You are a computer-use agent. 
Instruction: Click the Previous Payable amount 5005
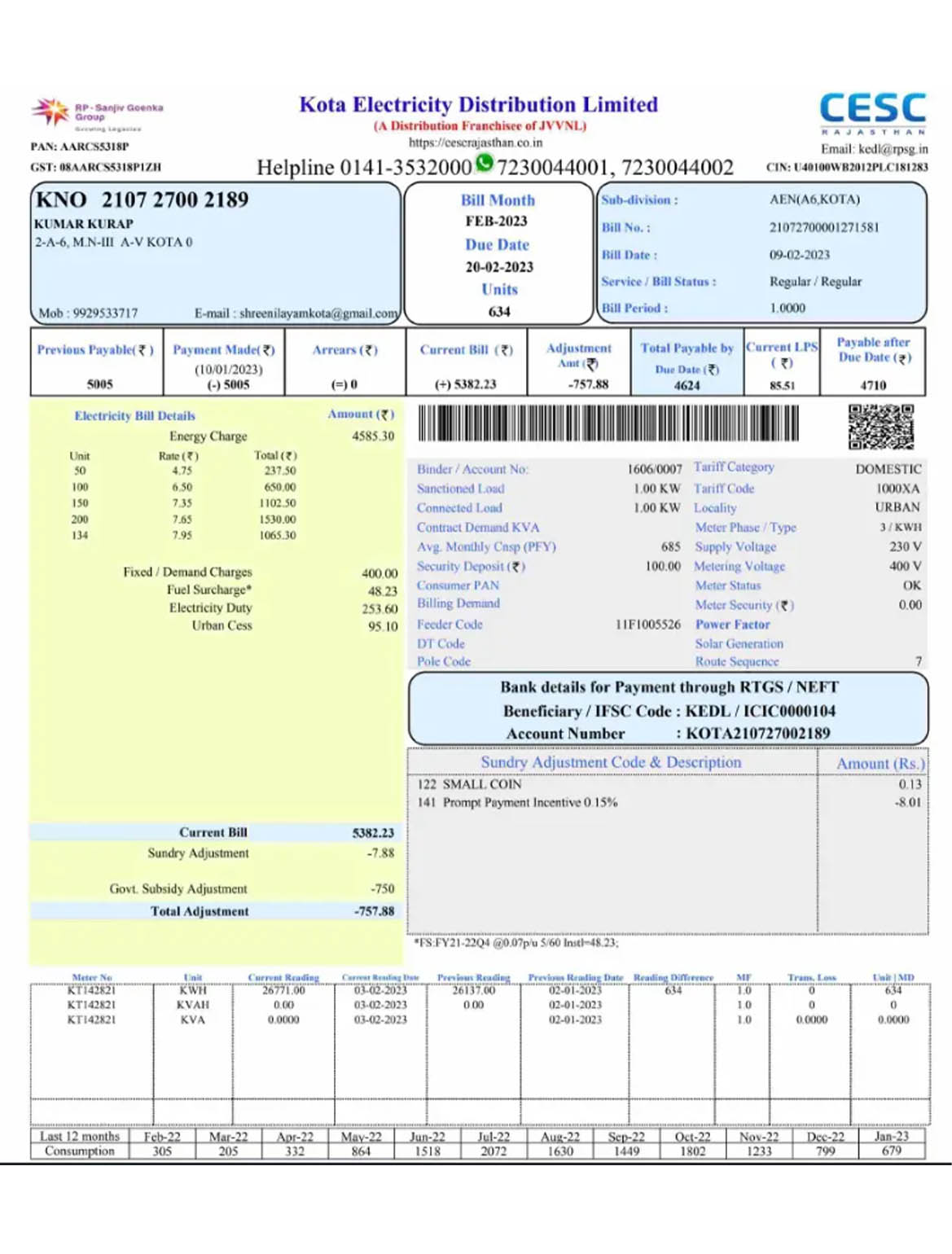click(x=100, y=384)
